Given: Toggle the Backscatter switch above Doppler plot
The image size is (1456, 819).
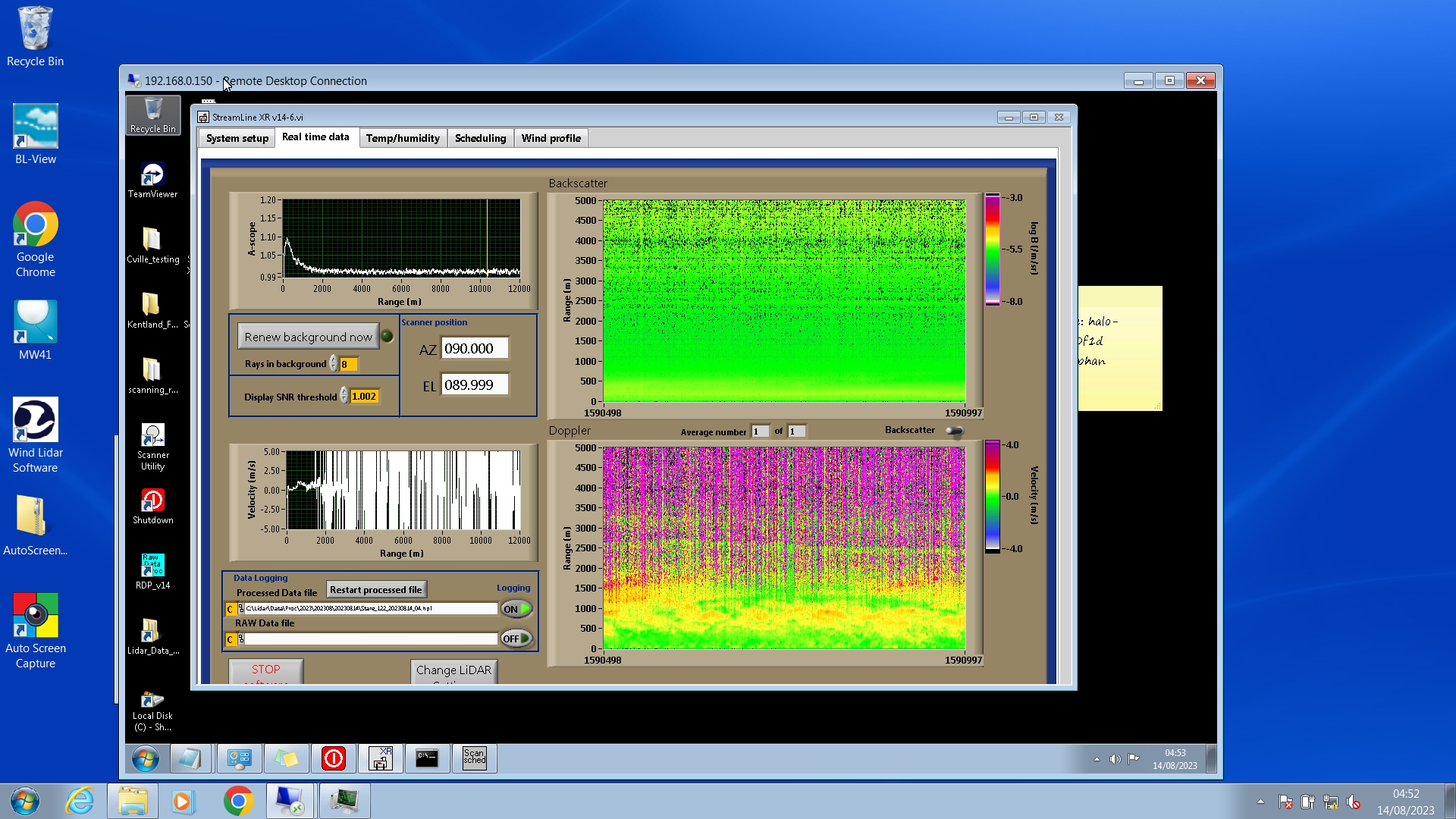Looking at the screenshot, I should [x=954, y=431].
